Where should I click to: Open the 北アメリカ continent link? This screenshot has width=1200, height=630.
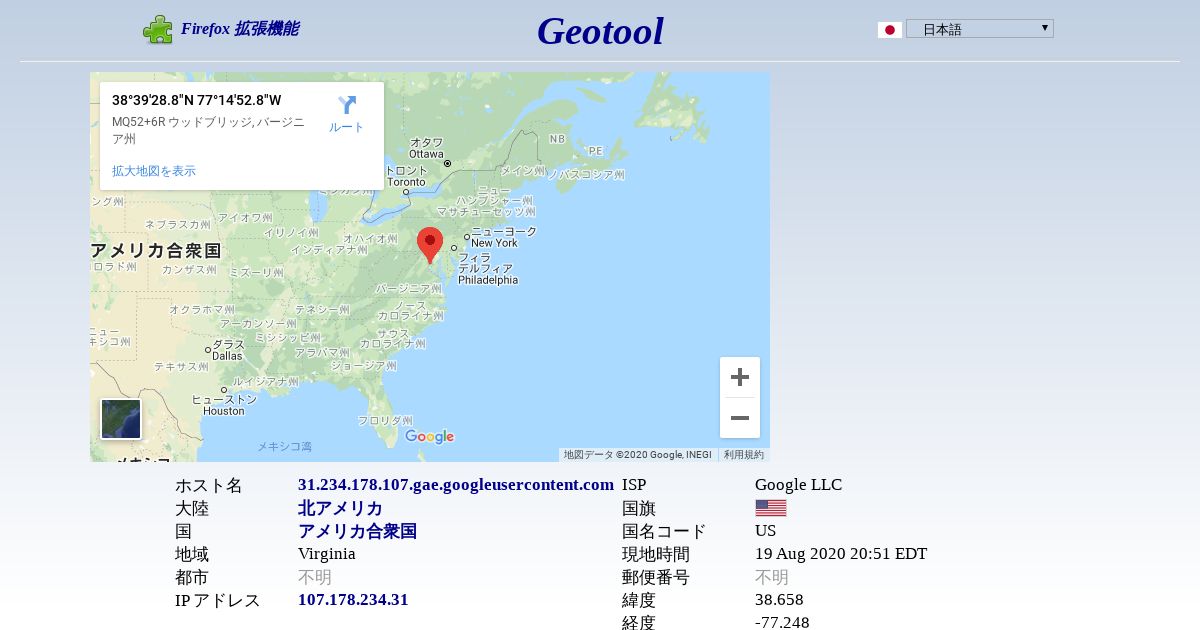[x=340, y=508]
